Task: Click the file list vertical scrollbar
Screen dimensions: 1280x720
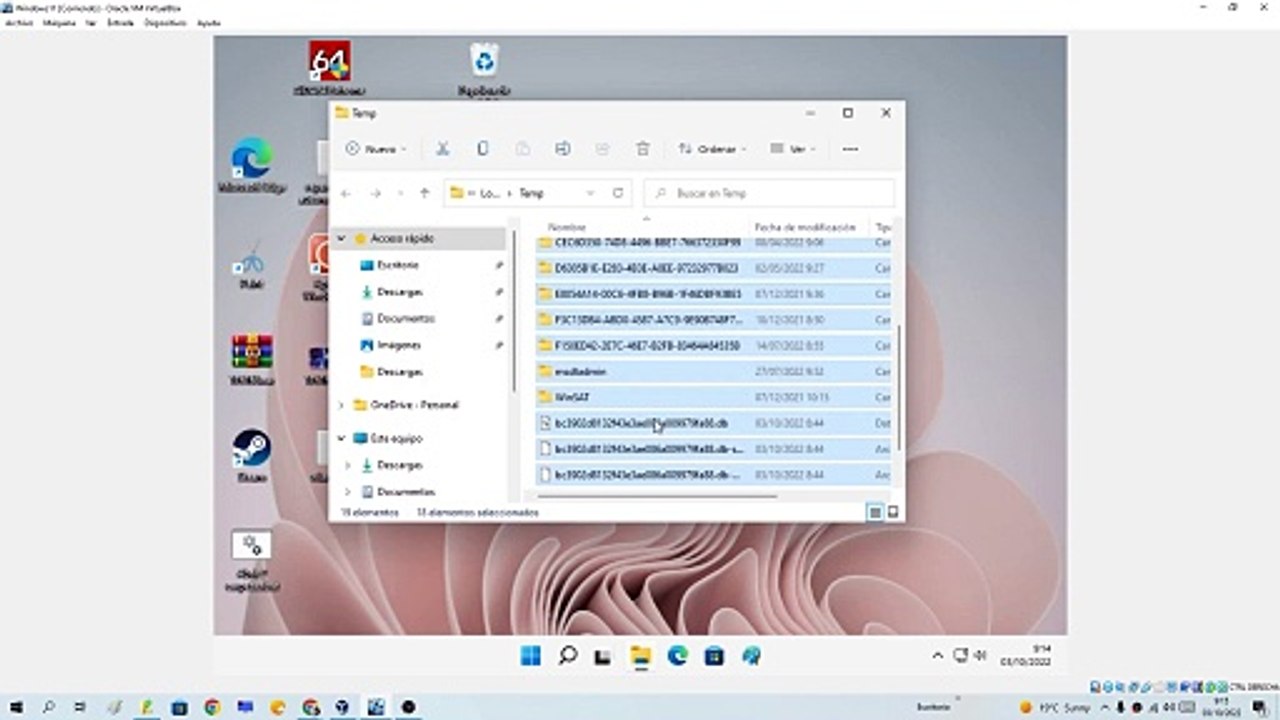Action: (x=899, y=388)
